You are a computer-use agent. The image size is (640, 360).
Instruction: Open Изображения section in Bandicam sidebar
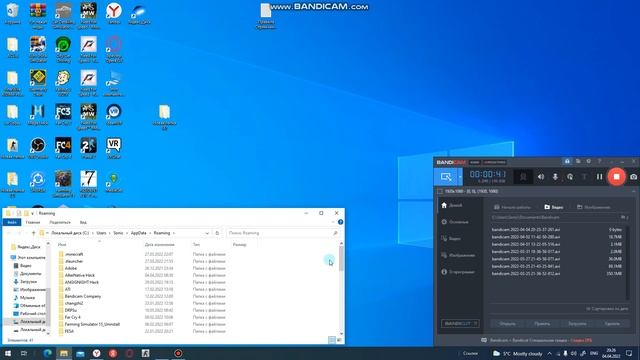458,255
